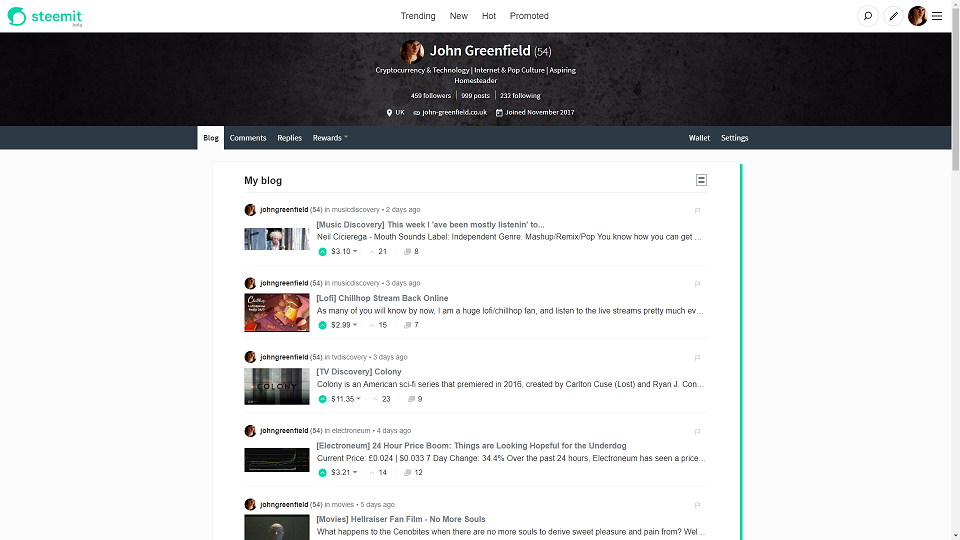
Task: Click author avatar on Colony post
Action: [250, 357]
